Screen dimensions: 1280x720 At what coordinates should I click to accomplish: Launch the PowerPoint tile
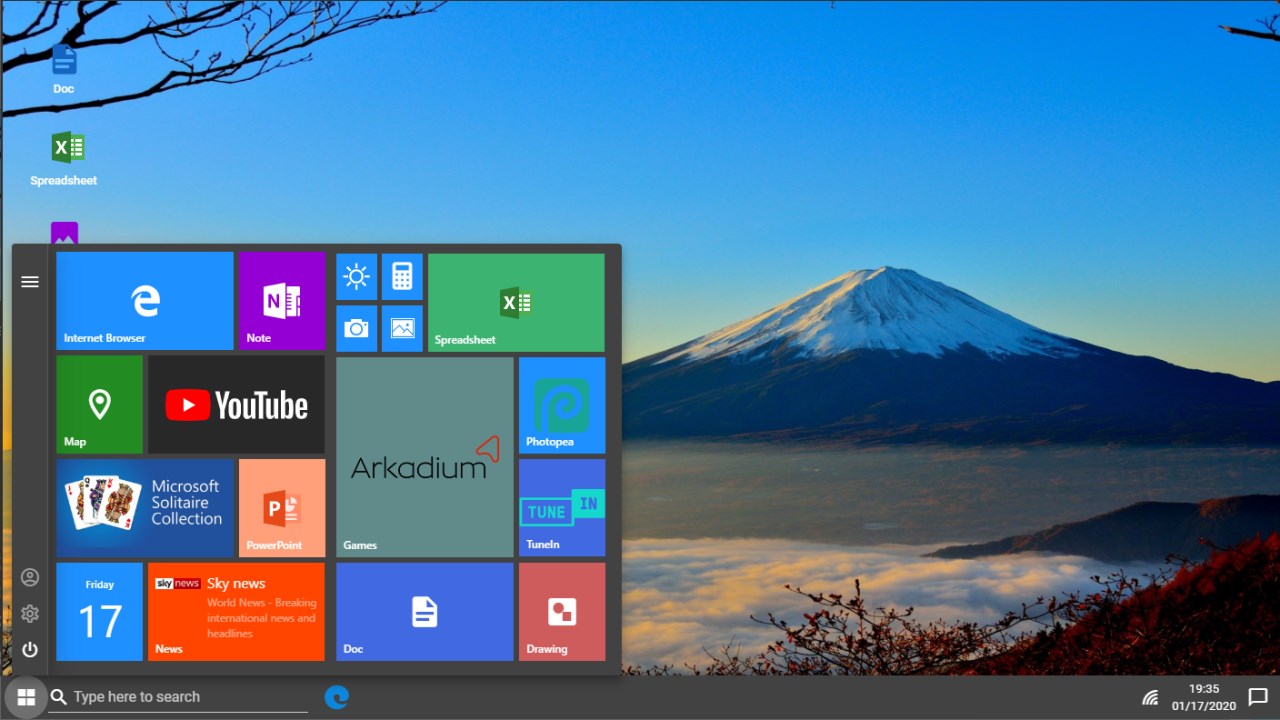(282, 508)
